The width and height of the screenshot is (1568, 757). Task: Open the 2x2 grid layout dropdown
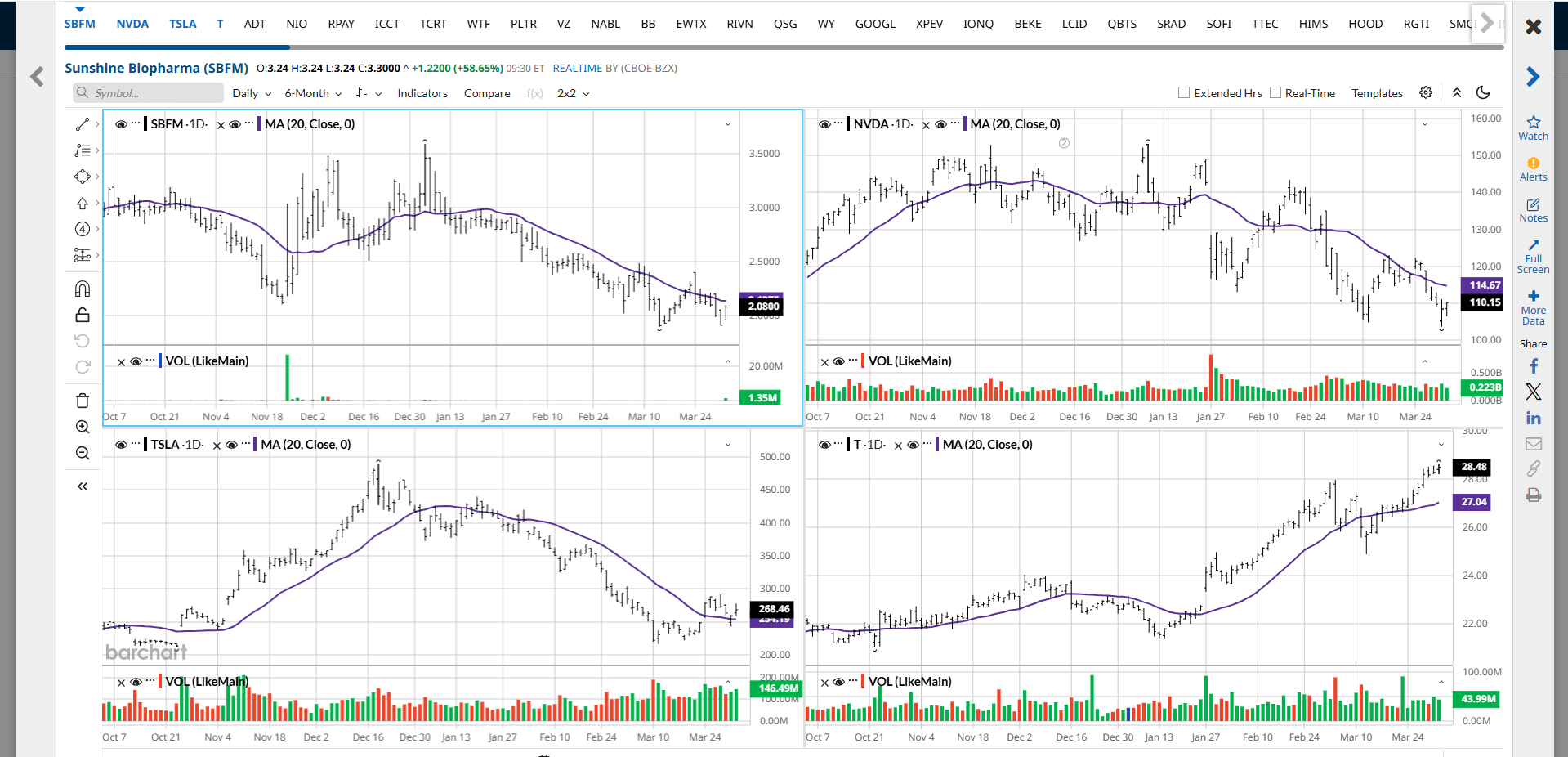click(x=573, y=93)
